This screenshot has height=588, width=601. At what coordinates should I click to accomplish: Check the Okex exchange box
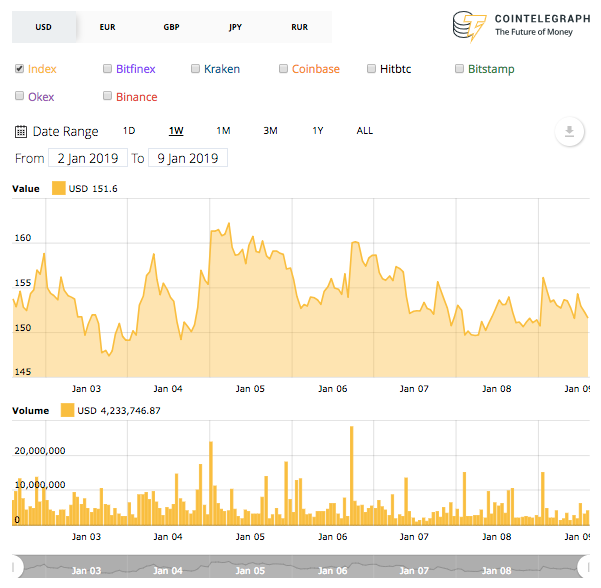point(19,95)
